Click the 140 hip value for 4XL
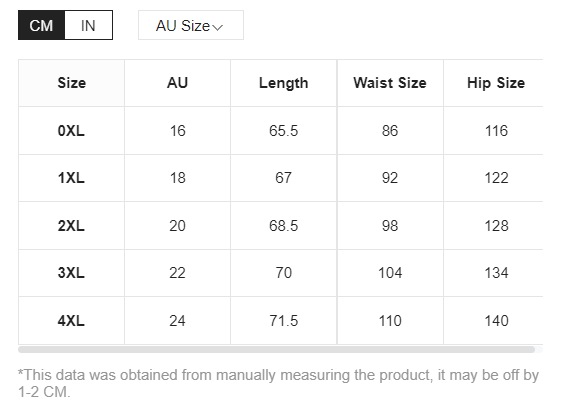The width and height of the screenshot is (562, 406). click(x=496, y=320)
